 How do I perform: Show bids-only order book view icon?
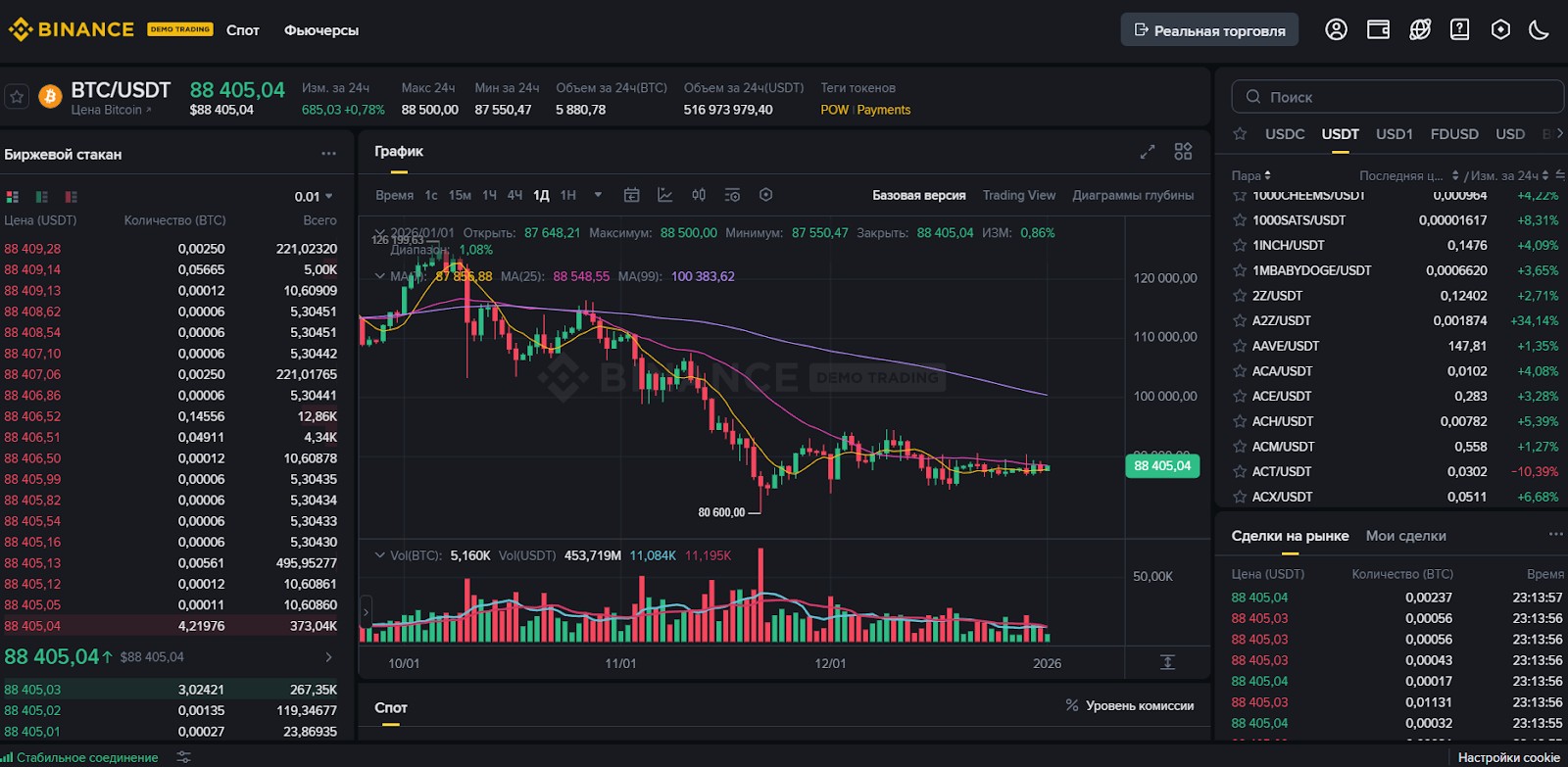42,197
